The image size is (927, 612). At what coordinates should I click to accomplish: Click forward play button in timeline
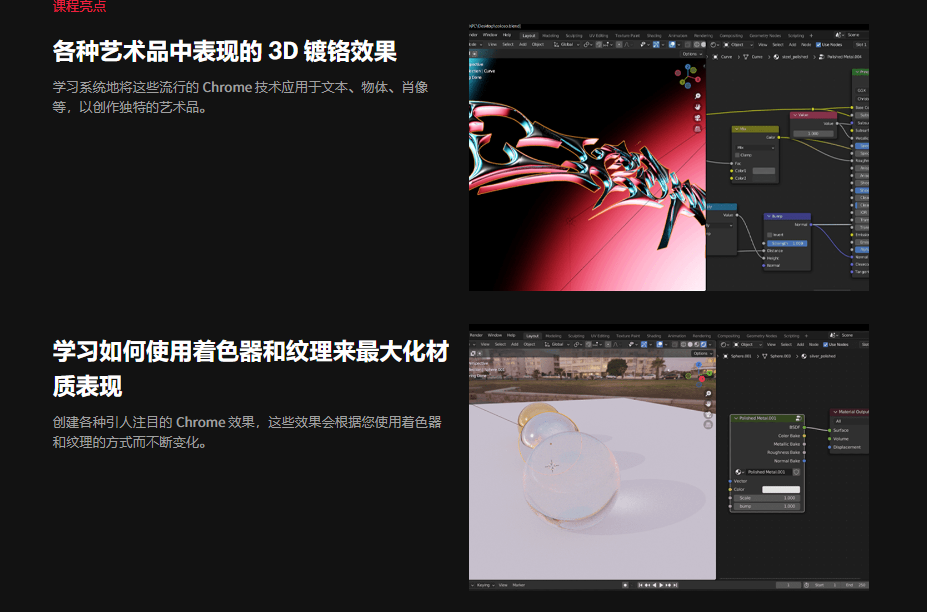pyautogui.click(x=661, y=585)
